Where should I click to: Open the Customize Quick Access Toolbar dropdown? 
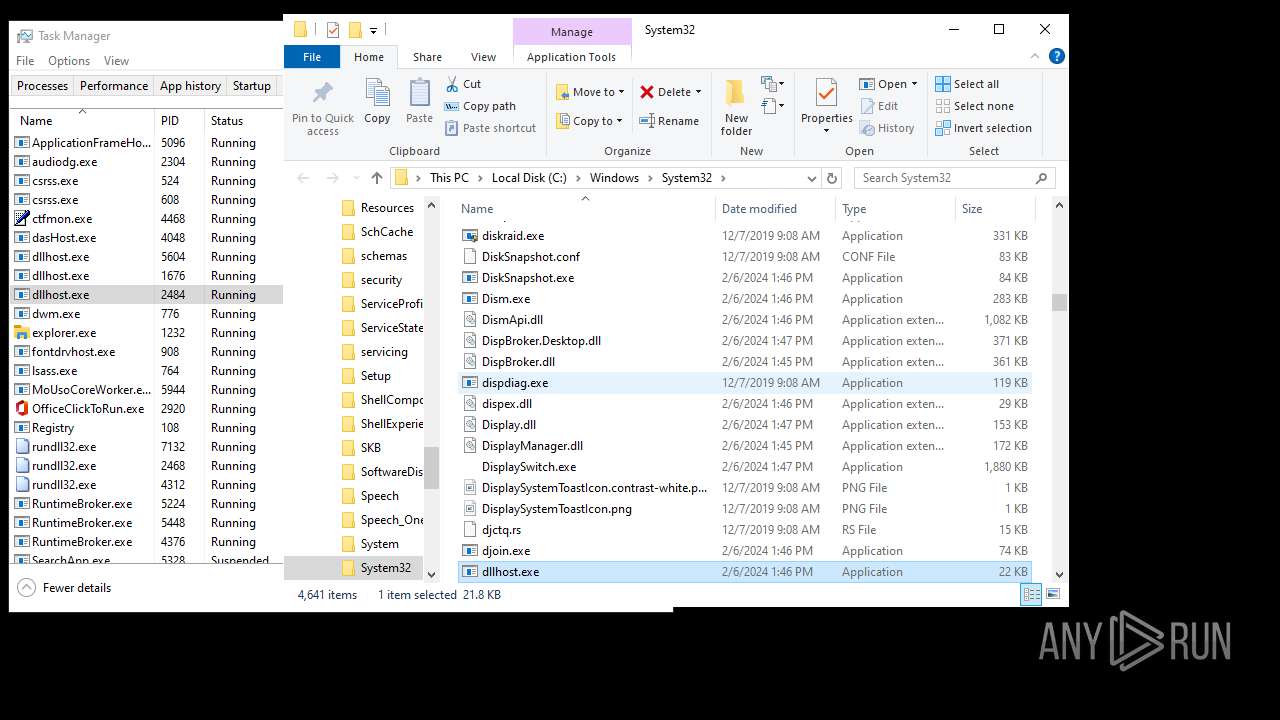click(374, 30)
